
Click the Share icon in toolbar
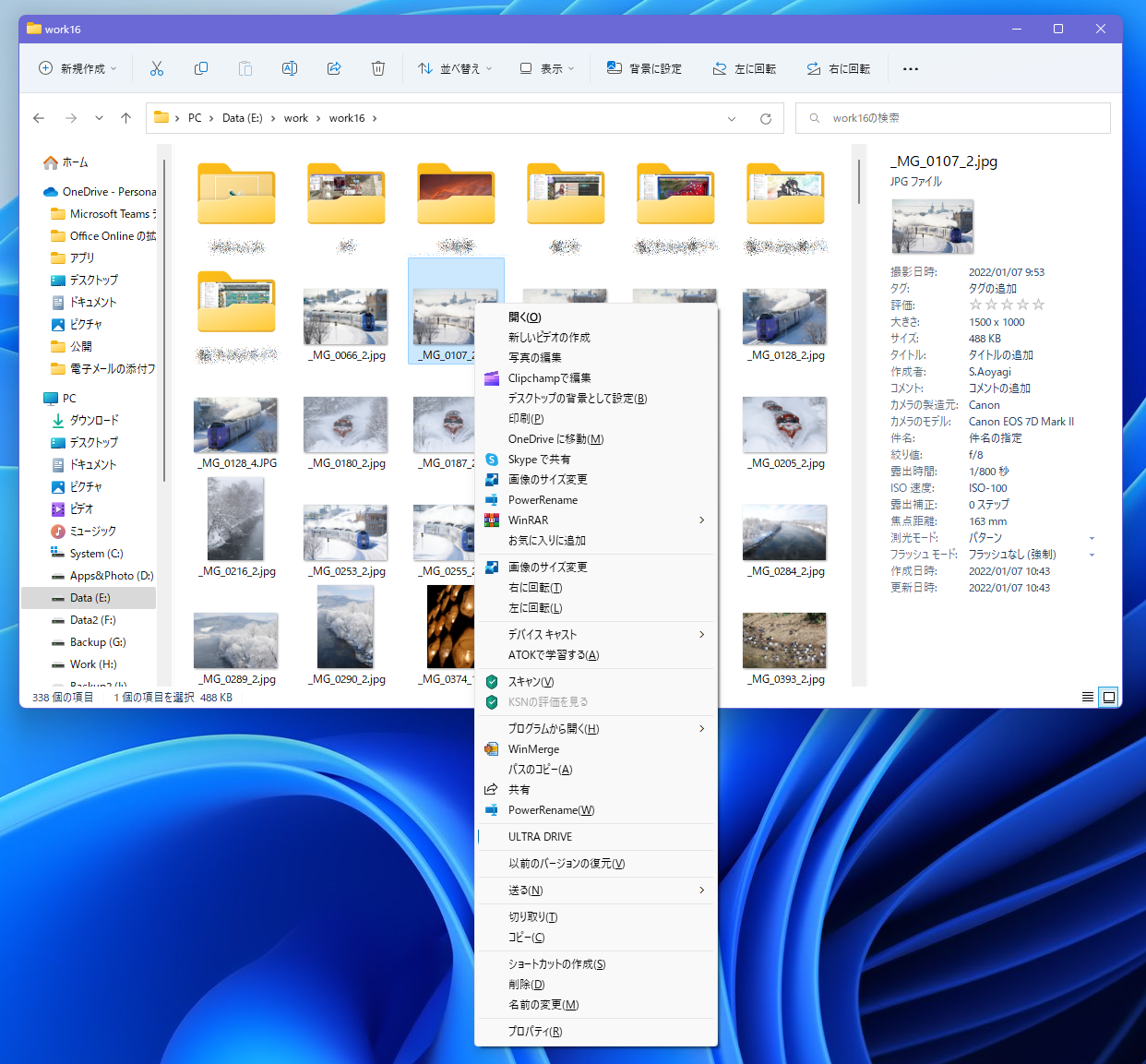tap(334, 68)
